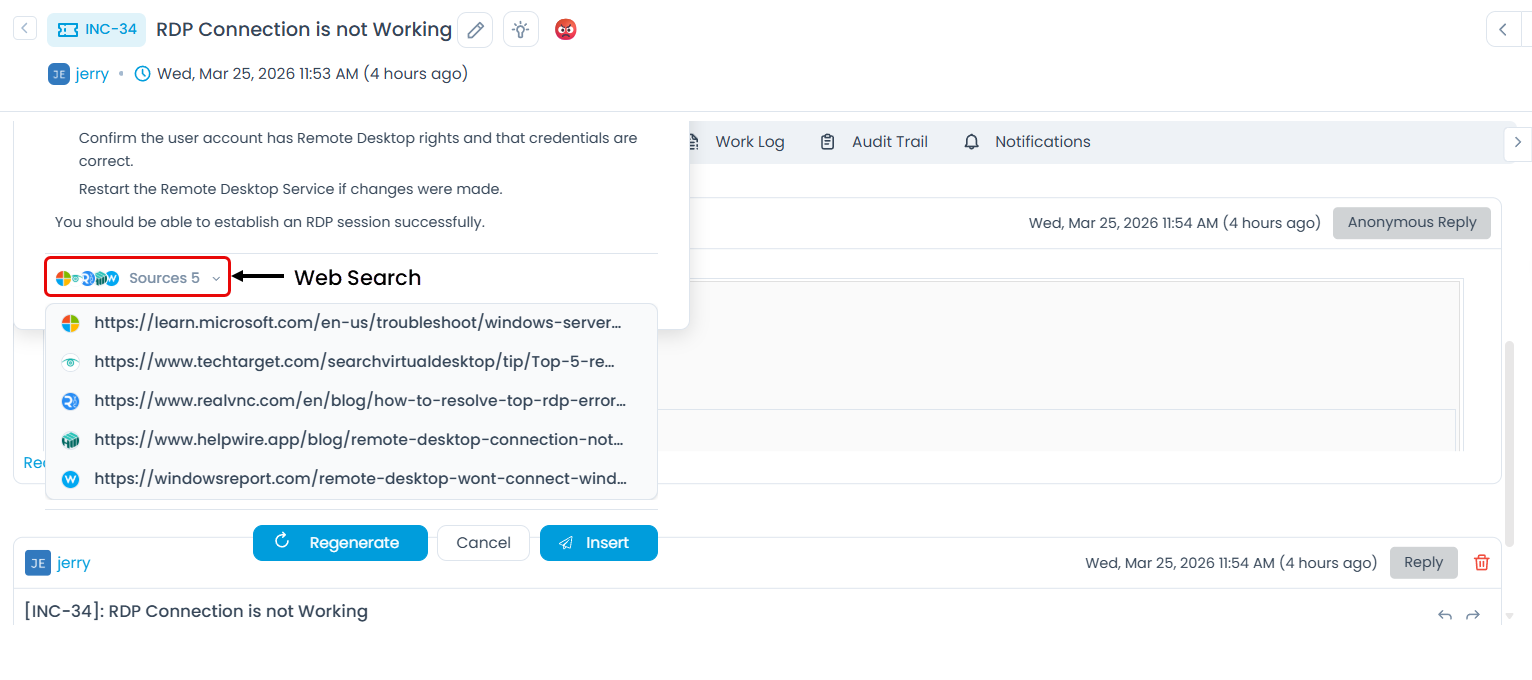This screenshot has width=1532, height=680.
Task: Click the pencil edit icon beside ticket title
Action: [475, 30]
